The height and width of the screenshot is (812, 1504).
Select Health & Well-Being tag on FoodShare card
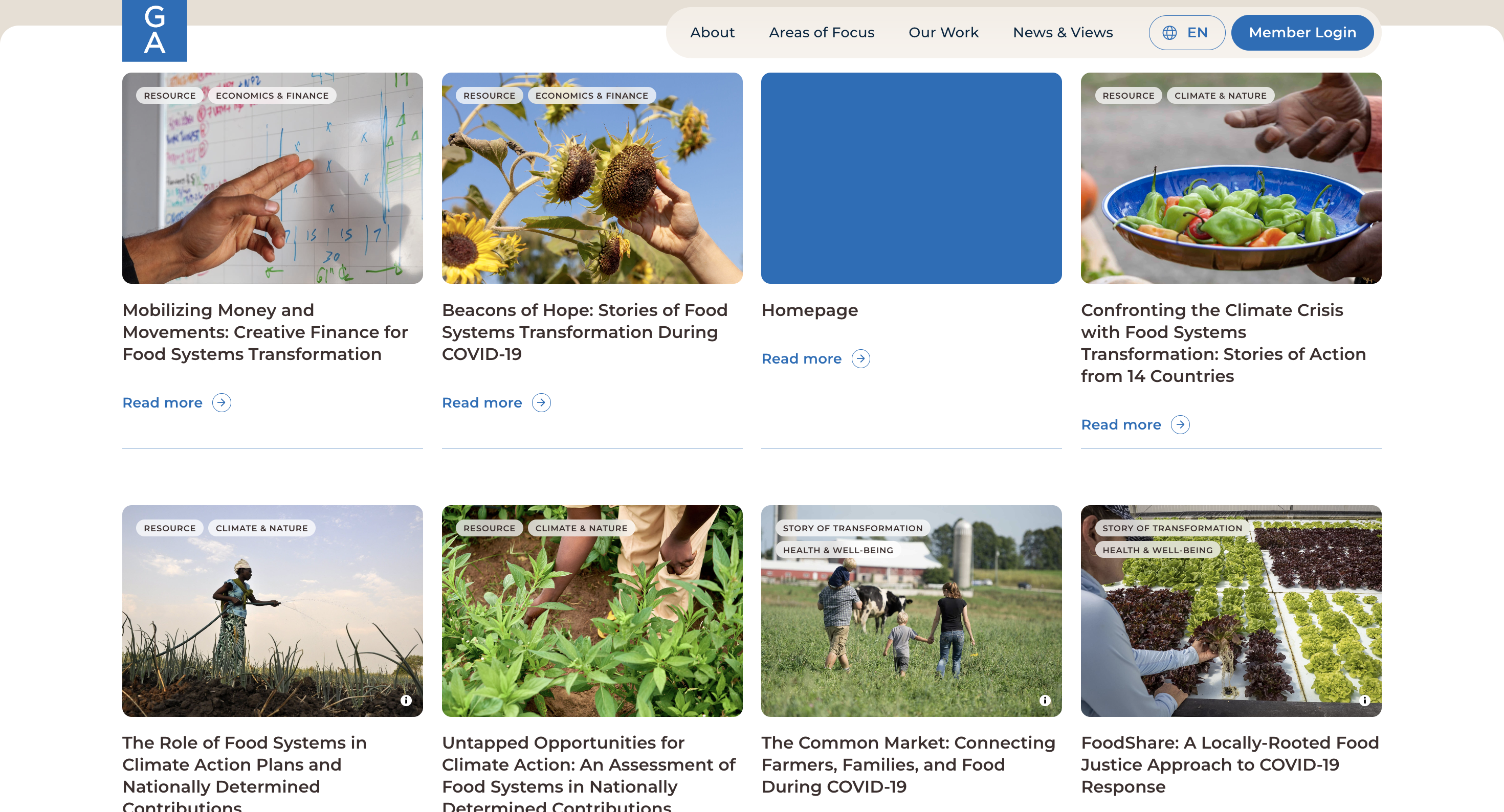coord(1157,550)
